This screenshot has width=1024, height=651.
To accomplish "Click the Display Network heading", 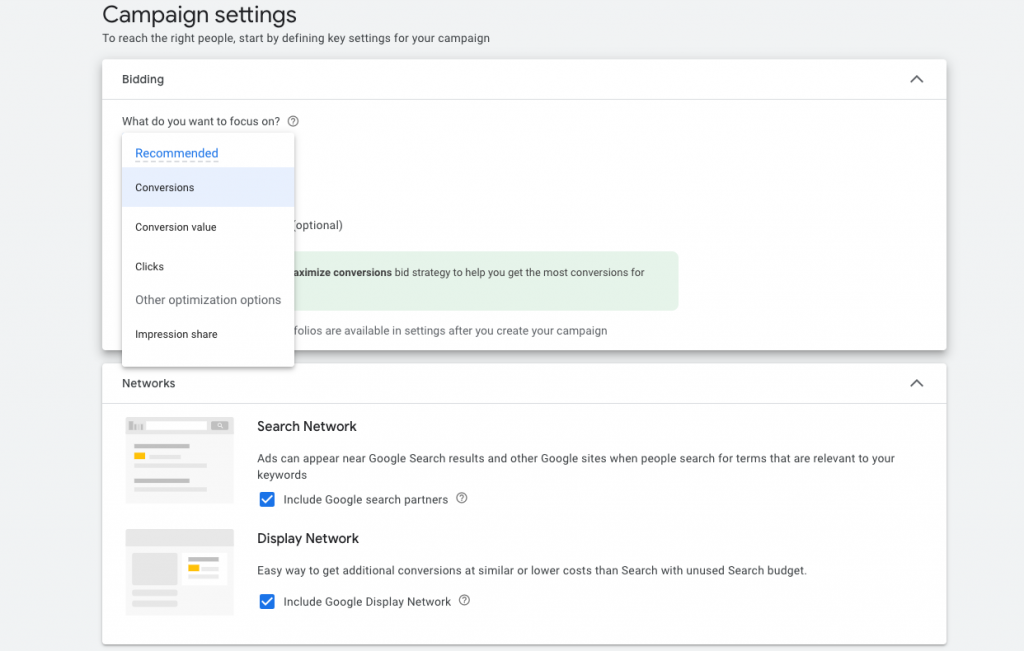I will [x=308, y=539].
